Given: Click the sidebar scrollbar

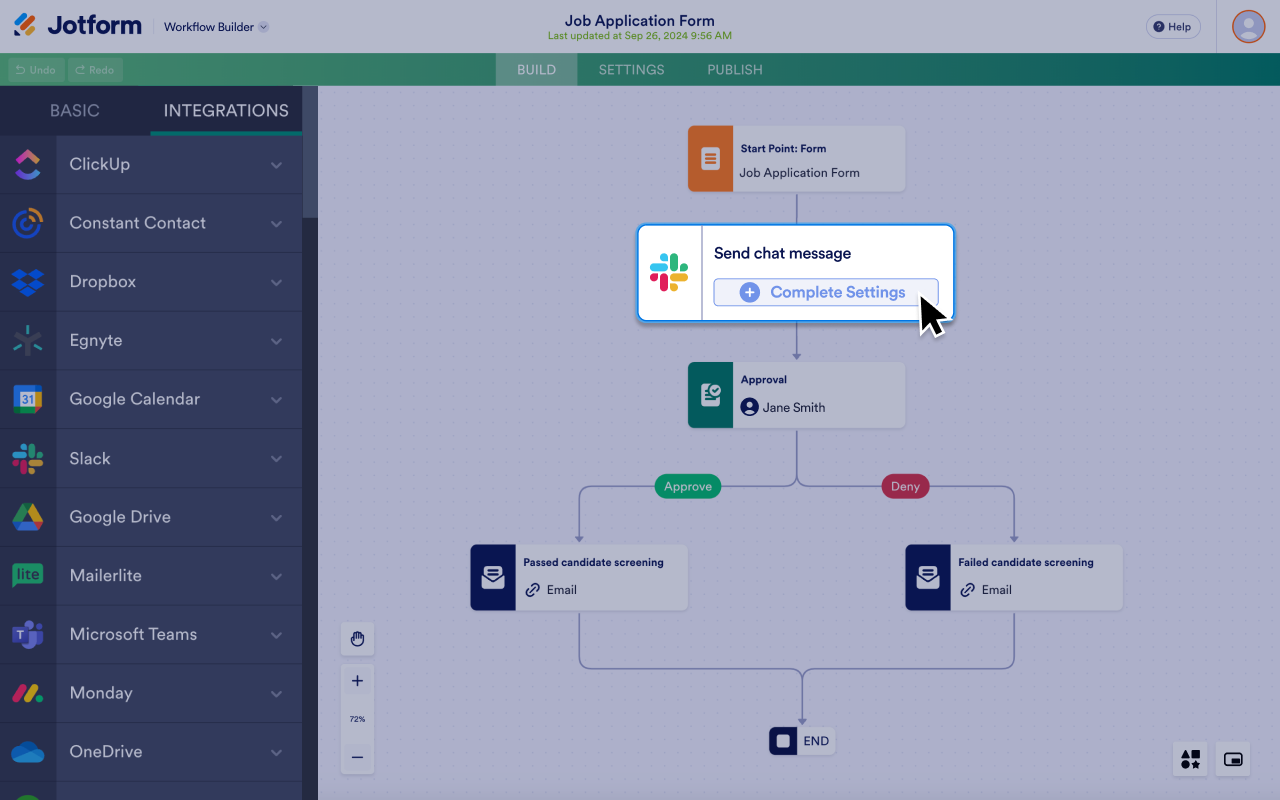Looking at the screenshot, I should coord(310,152).
